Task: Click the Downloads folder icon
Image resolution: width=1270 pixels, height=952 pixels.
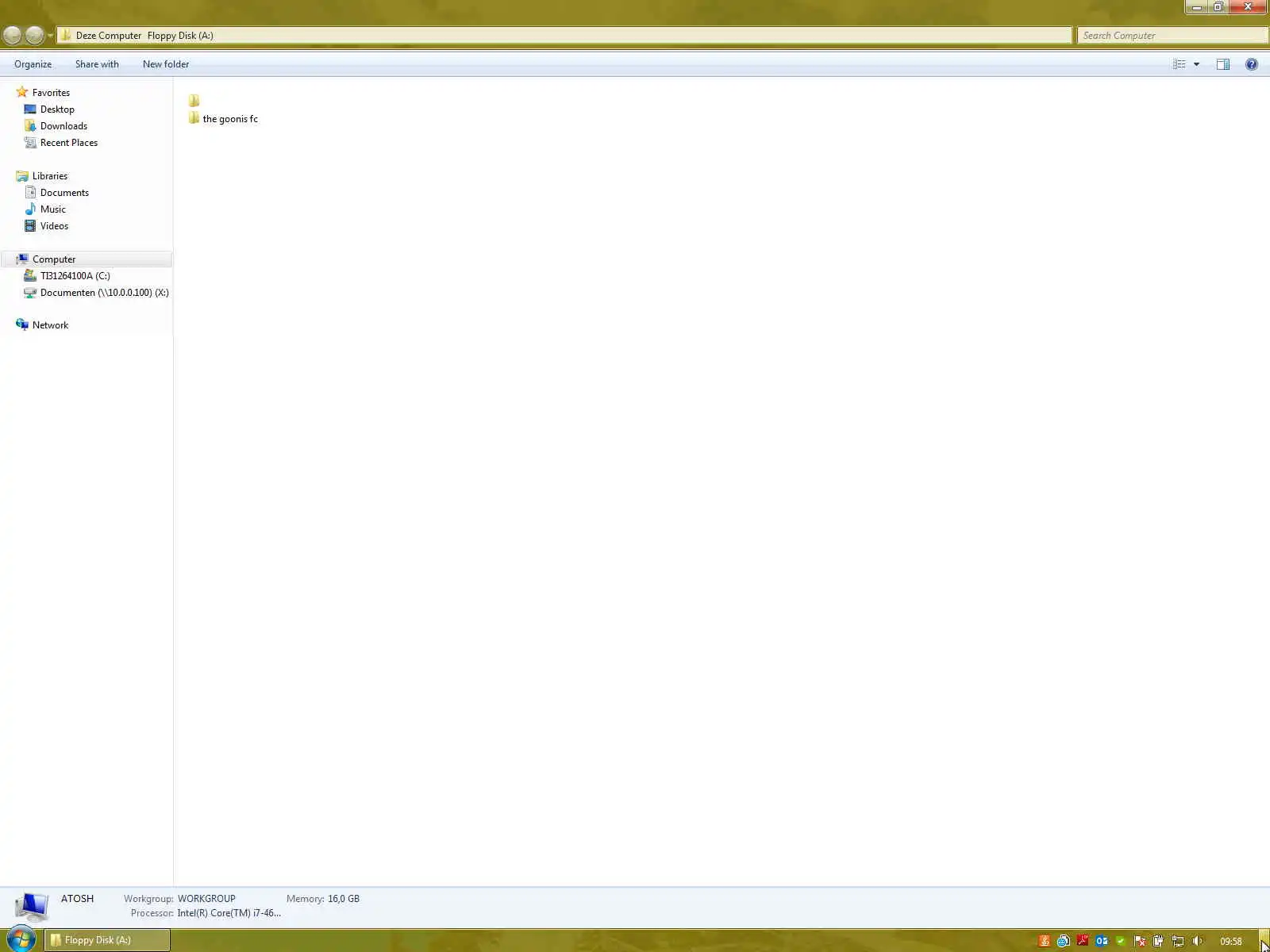Action: pyautogui.click(x=30, y=125)
